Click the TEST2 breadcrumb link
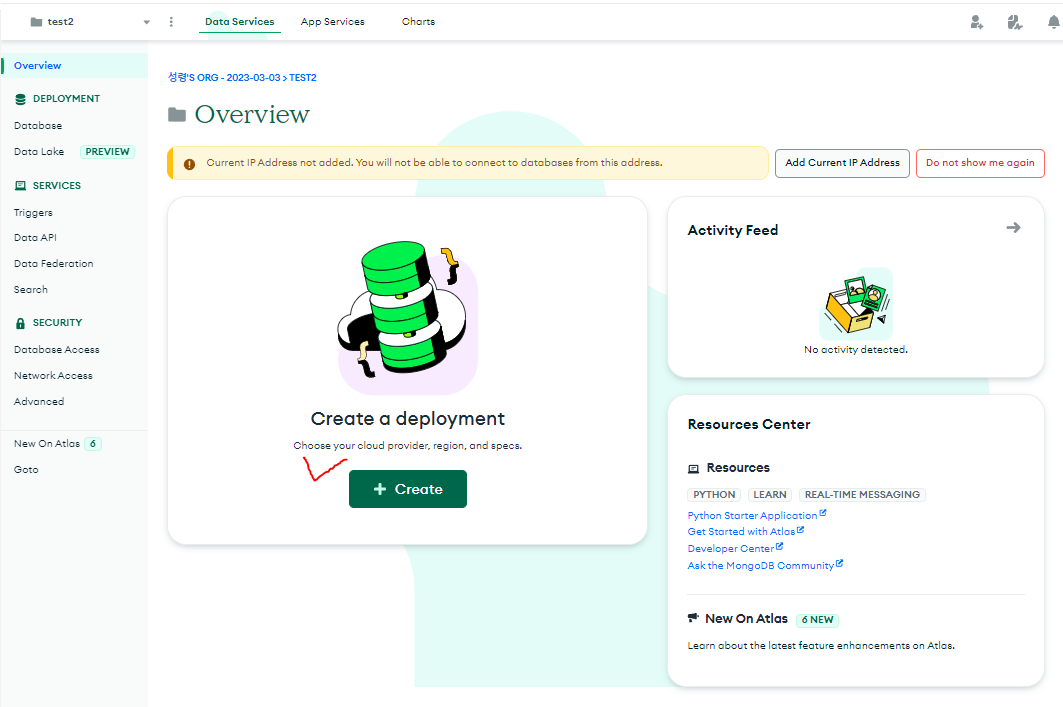Viewport: 1063px width, 707px height. [x=302, y=78]
